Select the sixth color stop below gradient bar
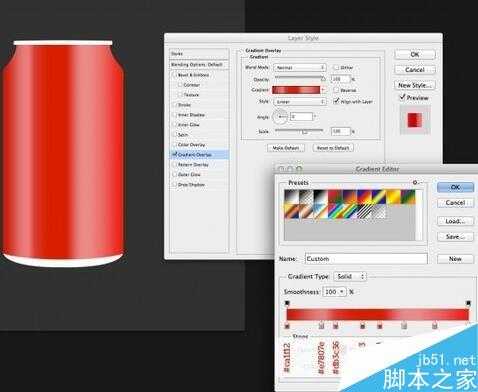The image size is (478, 392). point(404,326)
